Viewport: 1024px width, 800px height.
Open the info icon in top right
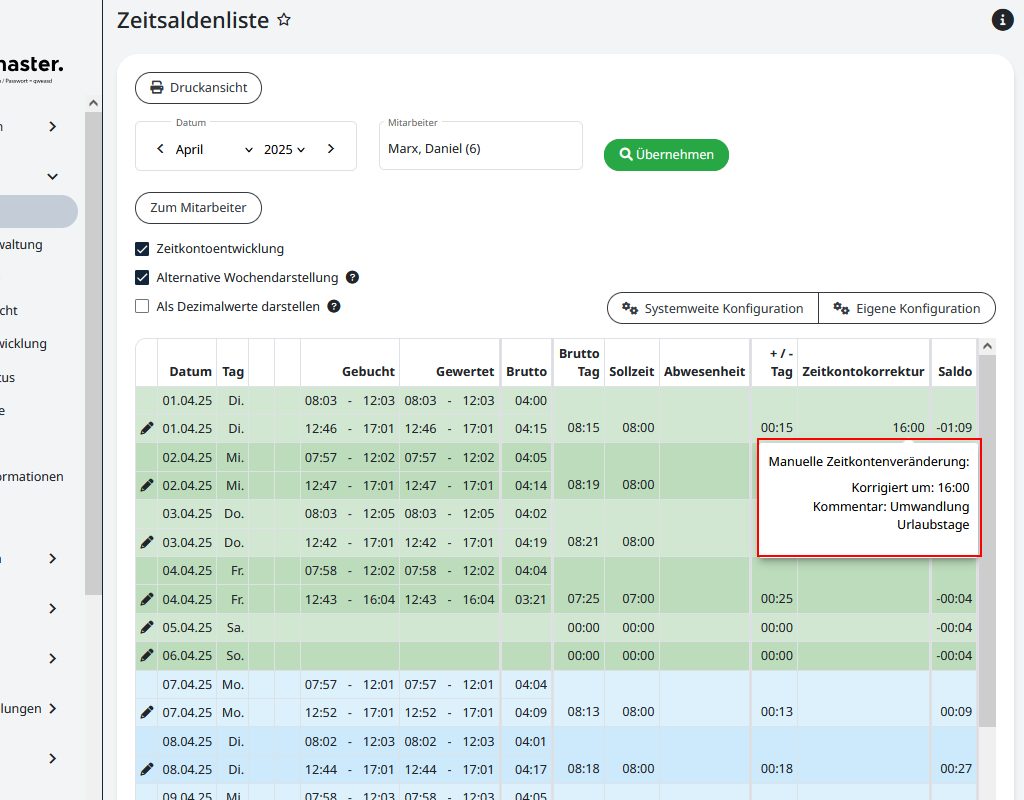click(1002, 20)
